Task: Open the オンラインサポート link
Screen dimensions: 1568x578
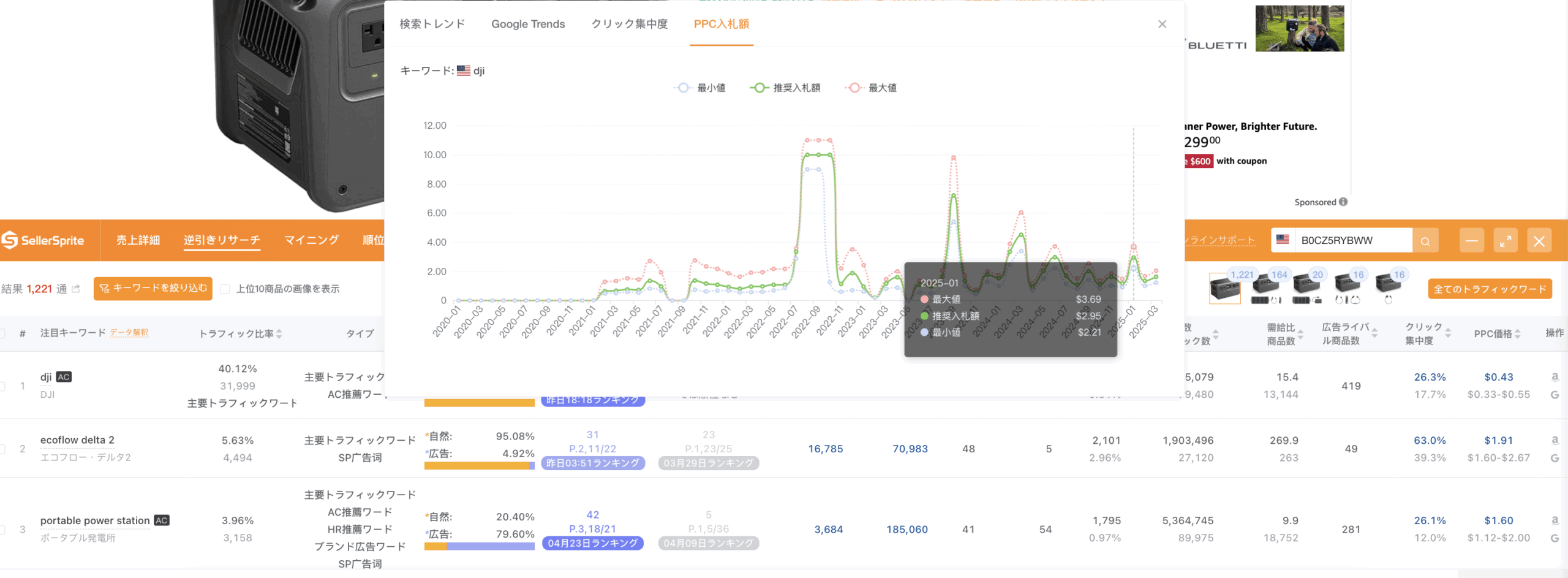Action: pyautogui.click(x=1221, y=240)
